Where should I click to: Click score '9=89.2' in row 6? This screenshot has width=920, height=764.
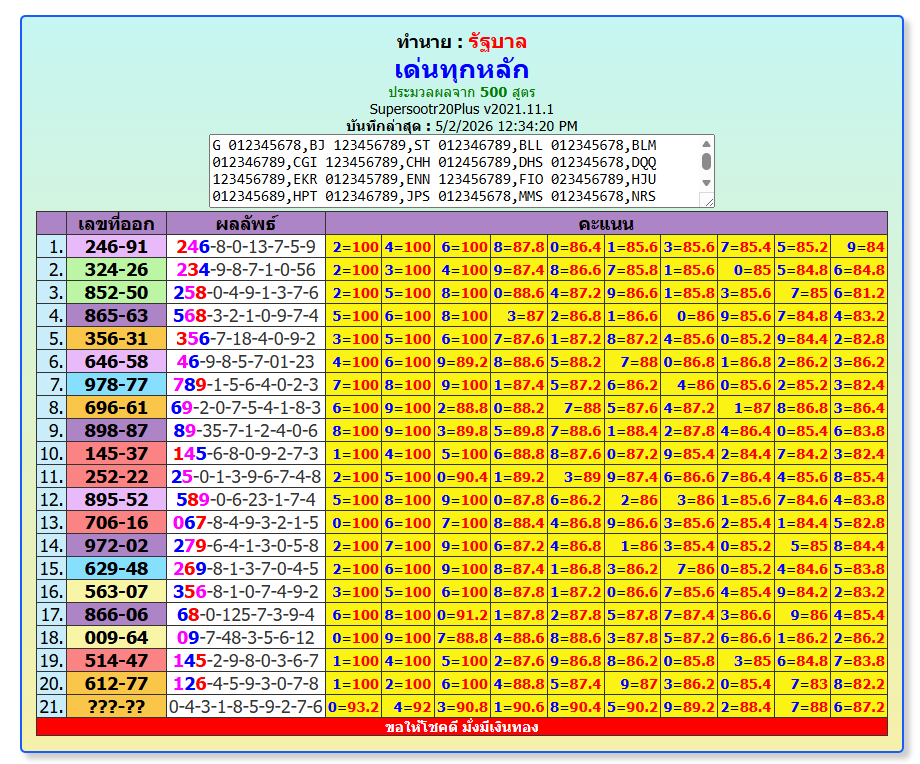[x=462, y=361]
